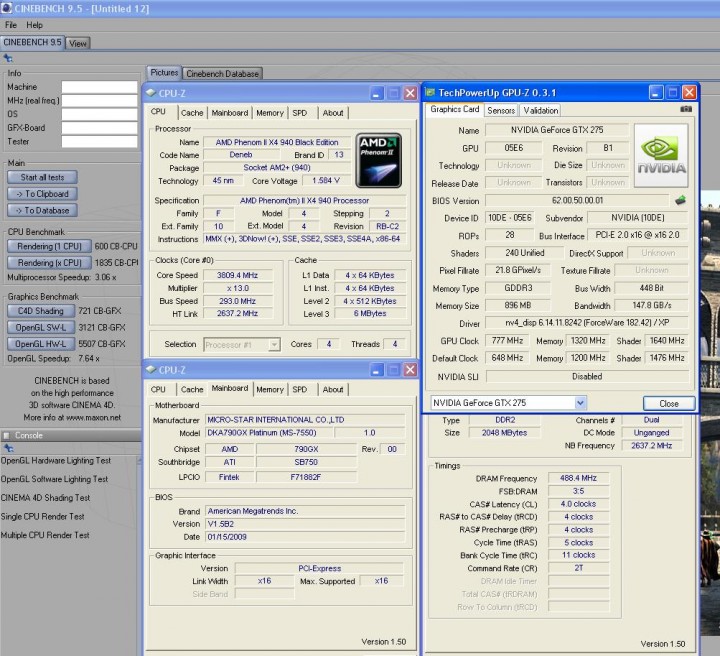Click the small blue icon under CINEBENCH 9.5 tab
720x656 pixels.
(8, 58)
